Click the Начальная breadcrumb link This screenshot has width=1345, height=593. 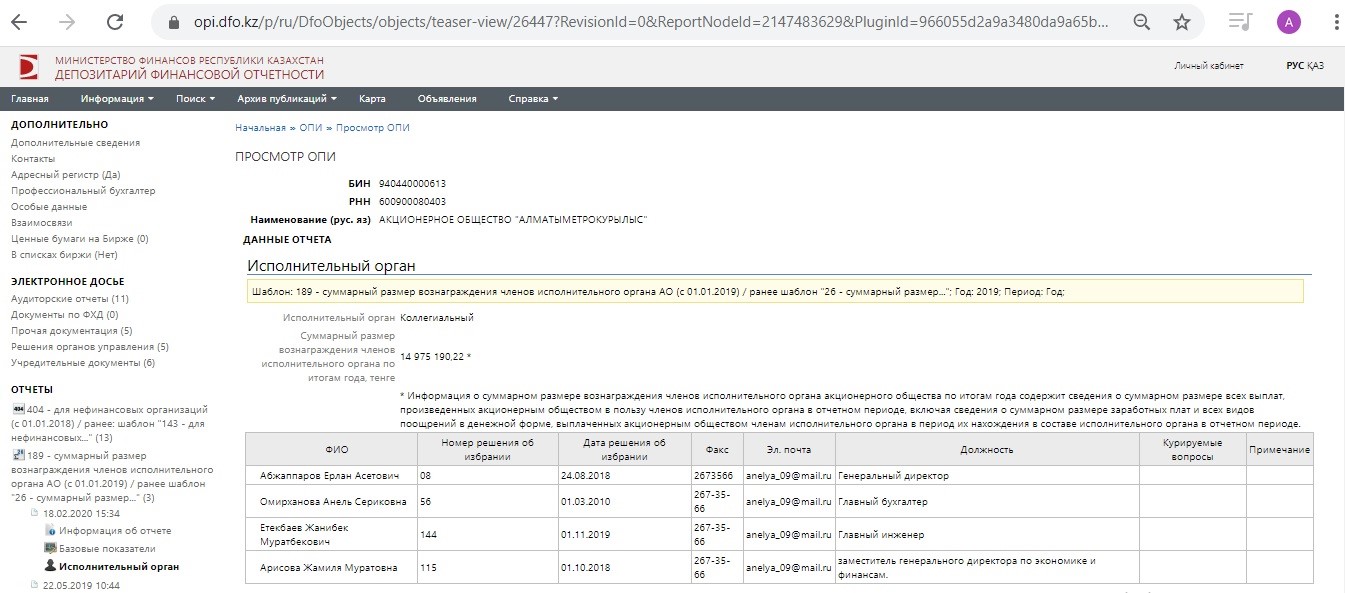click(x=260, y=128)
